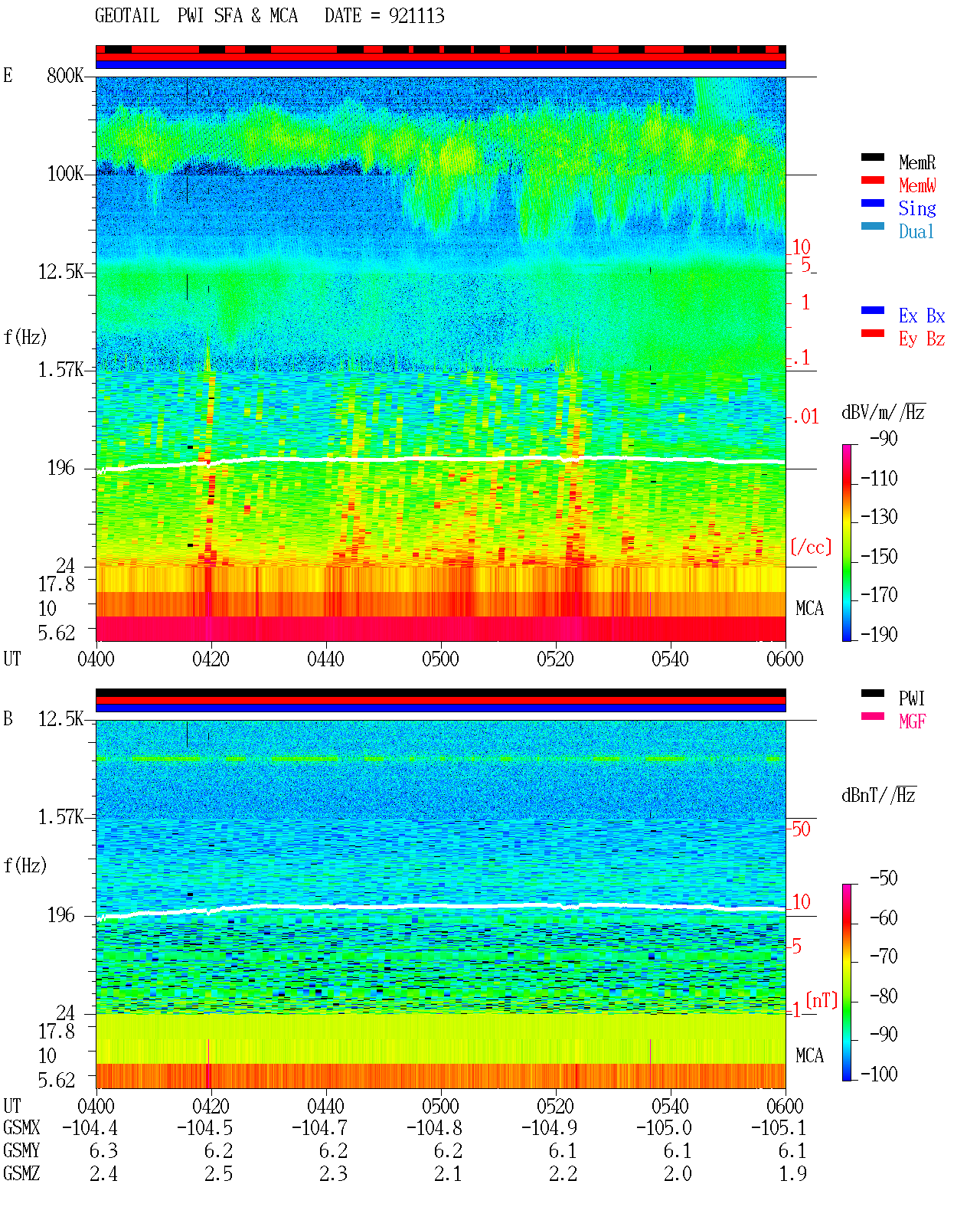
Task: Click the 'MGF' legend label
Action: [x=913, y=721]
